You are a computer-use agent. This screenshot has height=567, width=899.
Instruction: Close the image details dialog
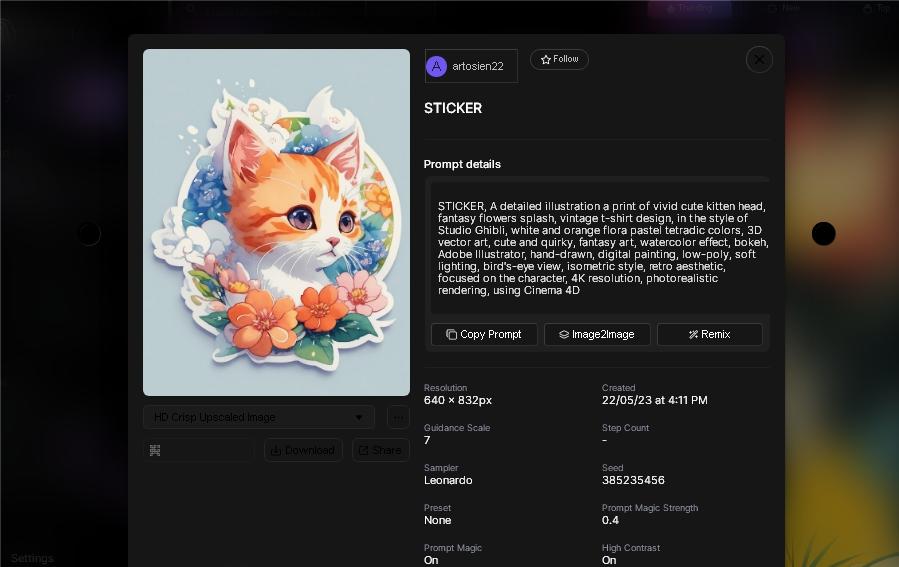point(759,60)
